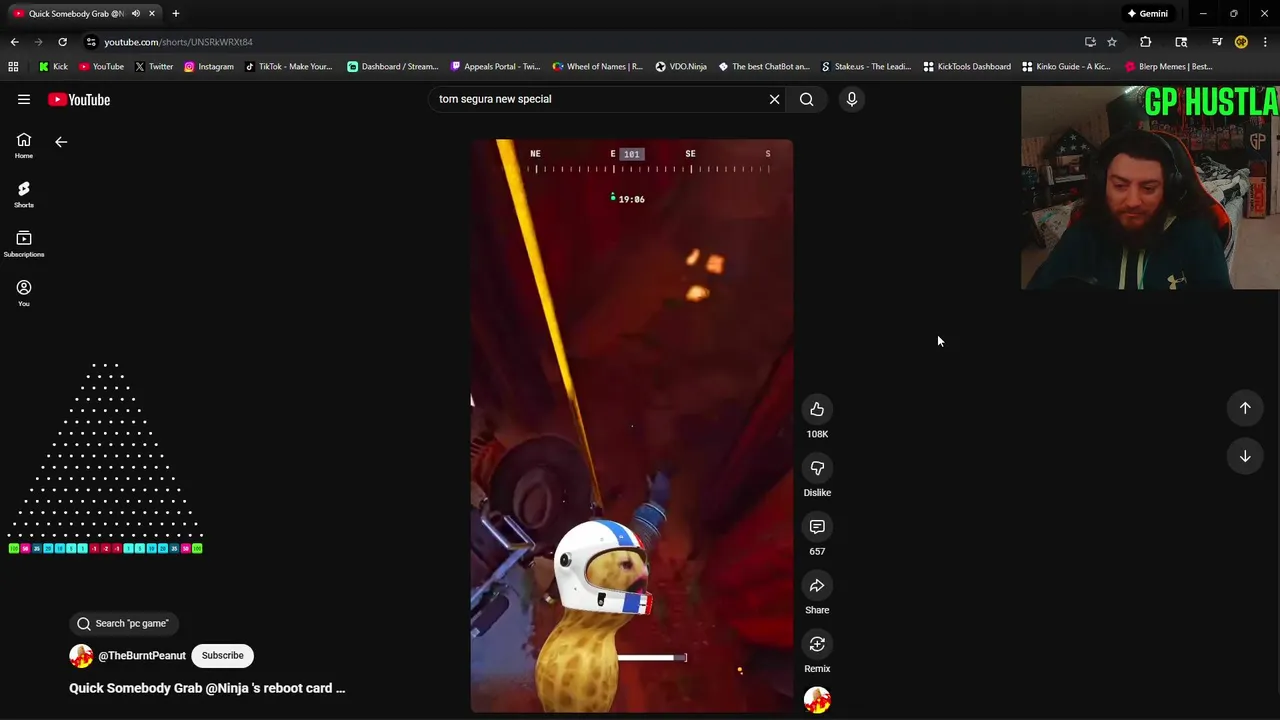This screenshot has height=720, width=1280.
Task: Search with your voice microphone
Action: [852, 99]
